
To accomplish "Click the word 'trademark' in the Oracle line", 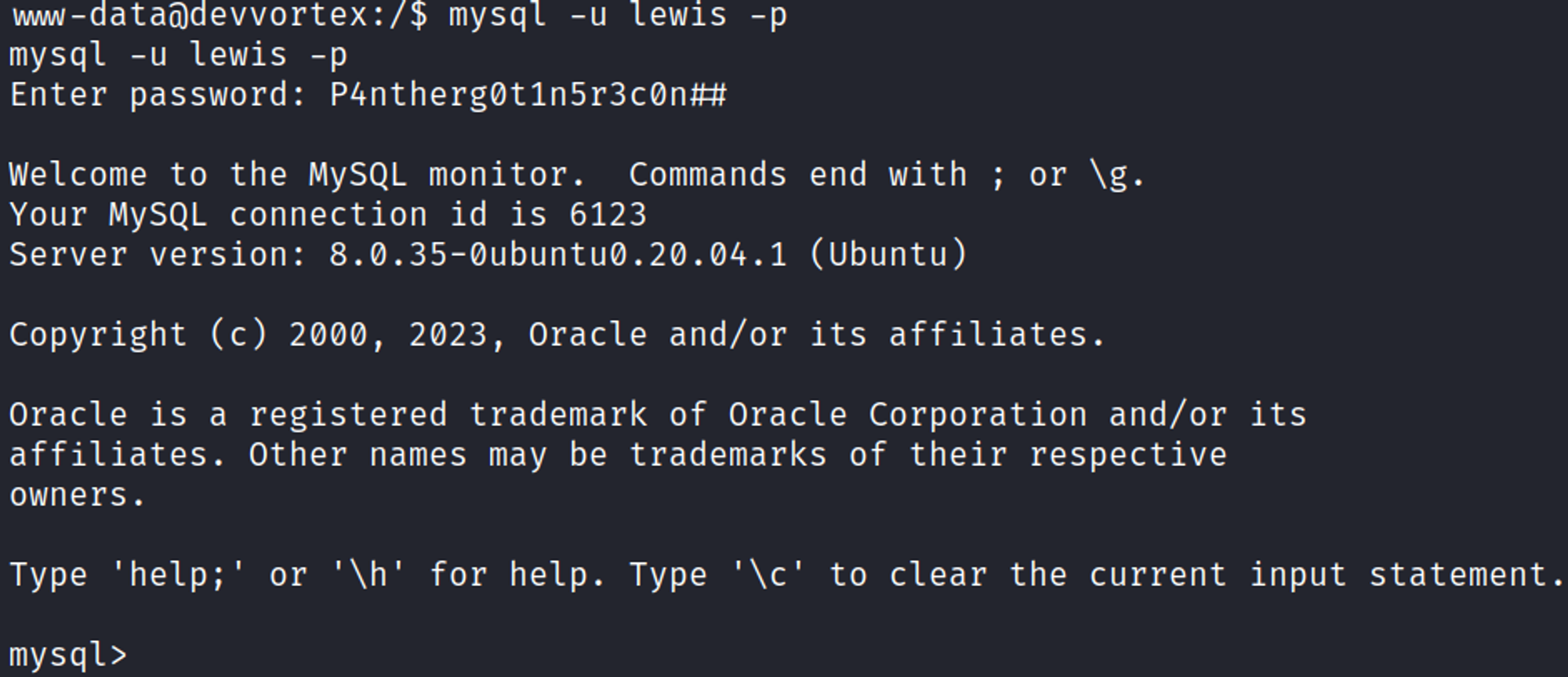I will [x=557, y=415].
